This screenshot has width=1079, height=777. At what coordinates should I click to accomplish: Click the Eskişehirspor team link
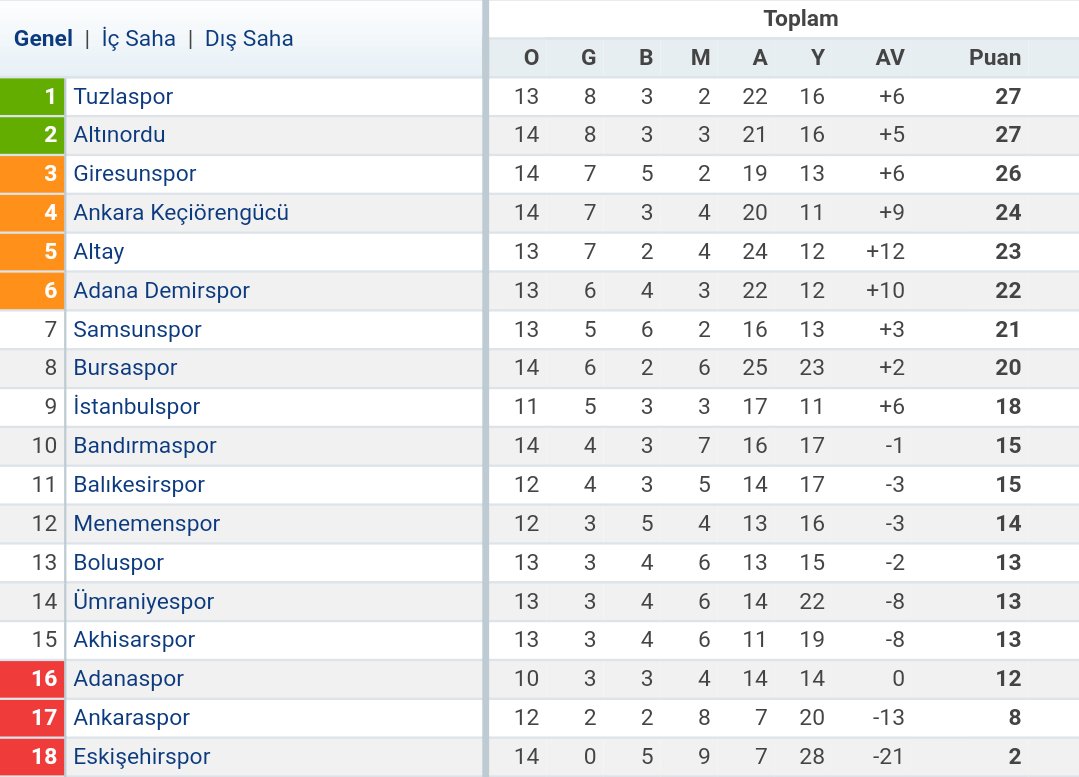click(x=142, y=757)
